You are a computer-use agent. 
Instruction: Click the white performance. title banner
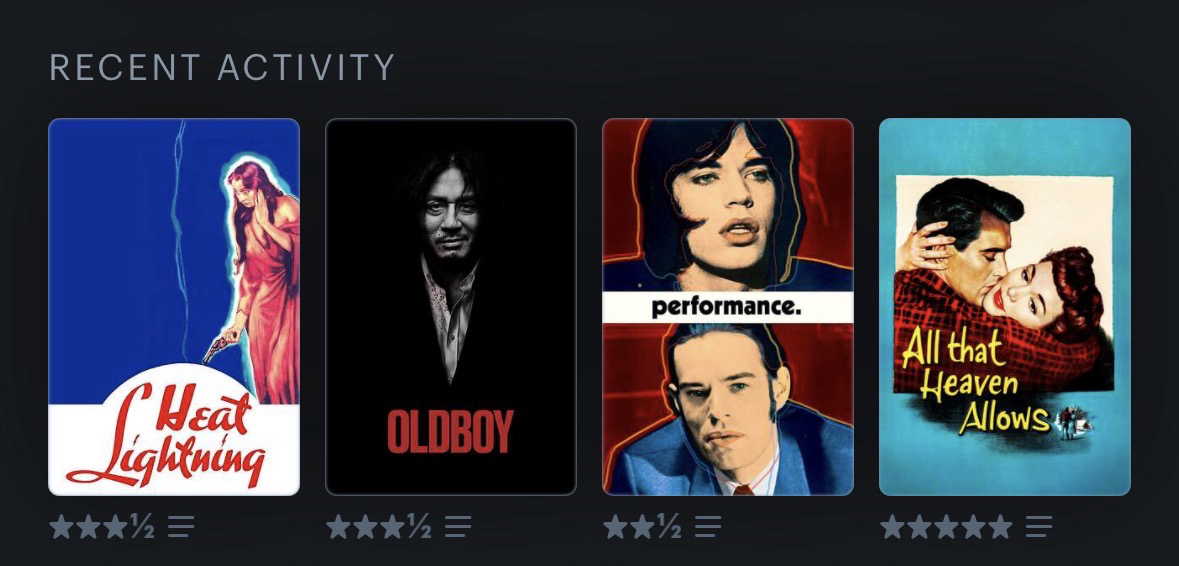click(728, 307)
